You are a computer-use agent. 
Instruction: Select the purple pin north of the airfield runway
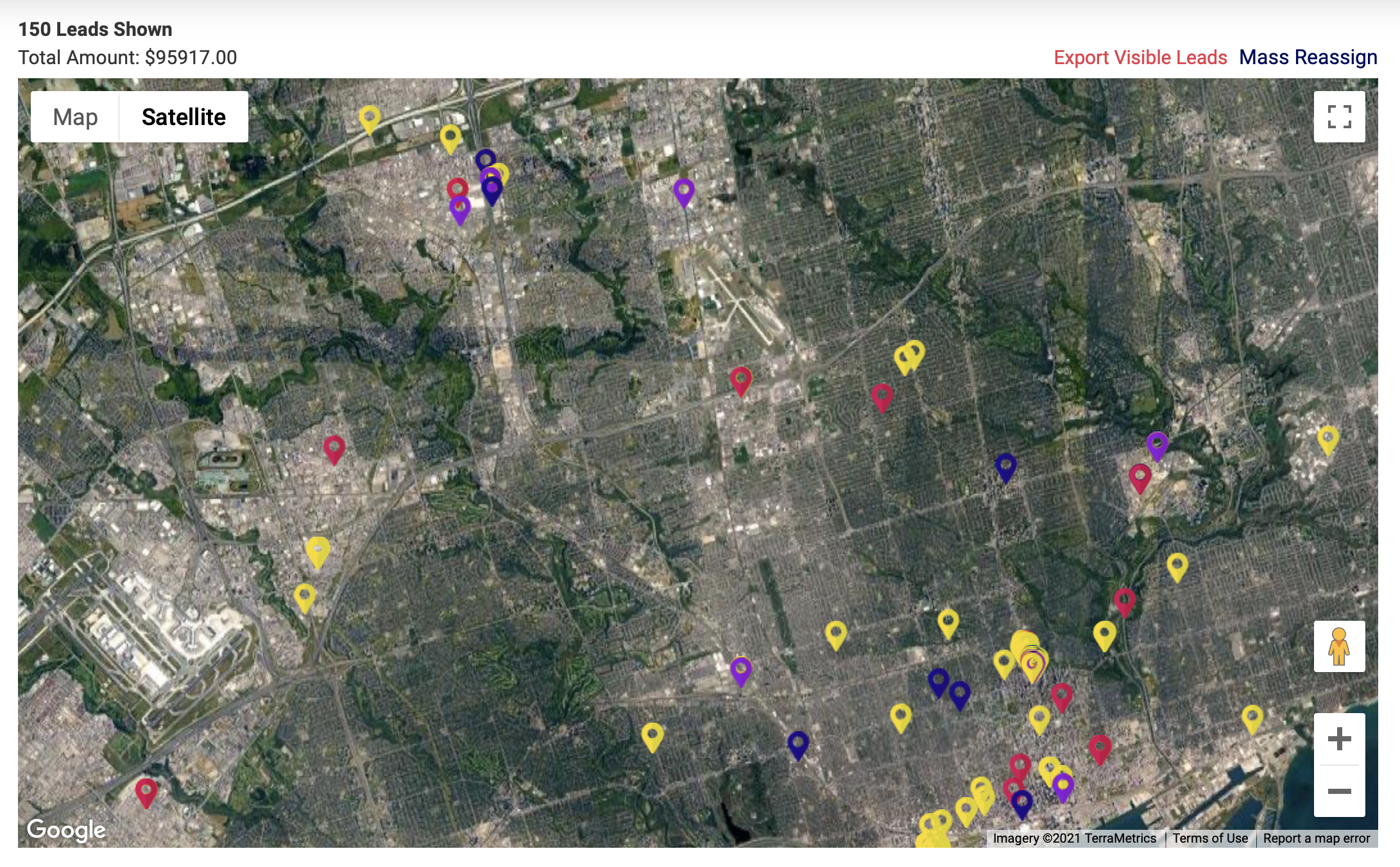pos(684,192)
